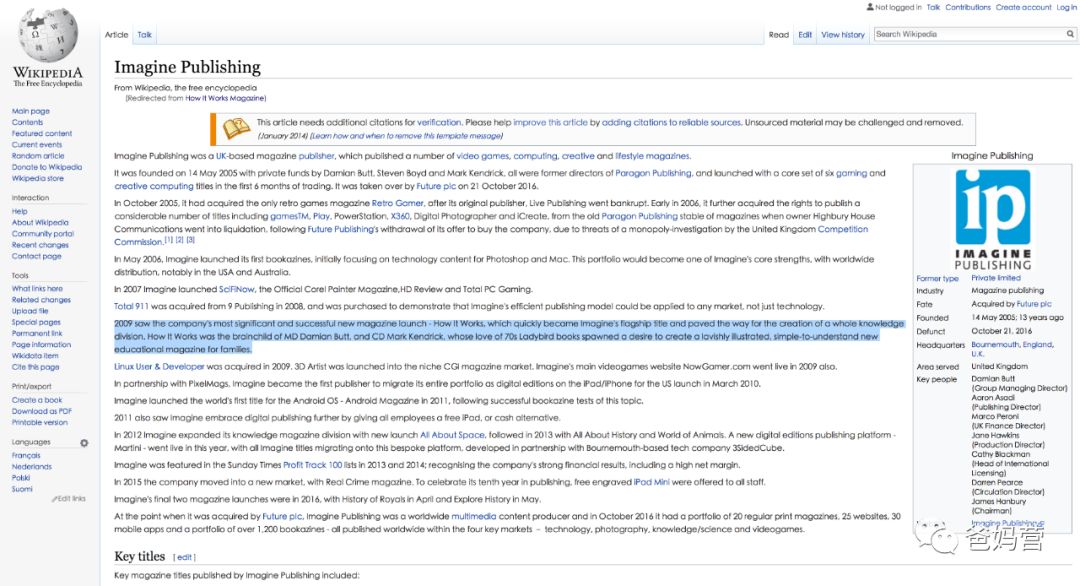1080x586 pixels.
Task: Open Profit Track 100 link
Action: (312, 465)
